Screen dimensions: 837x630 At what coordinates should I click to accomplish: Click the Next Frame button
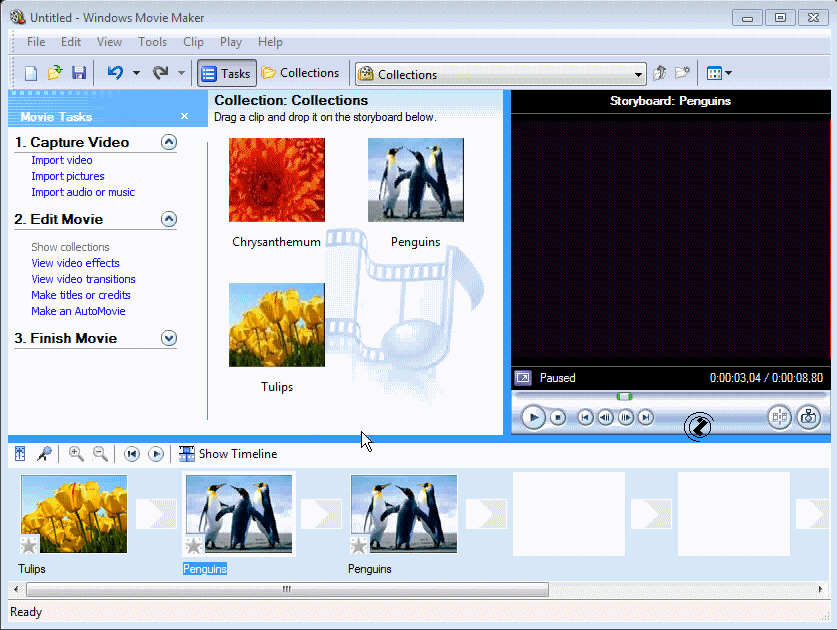[x=626, y=417]
